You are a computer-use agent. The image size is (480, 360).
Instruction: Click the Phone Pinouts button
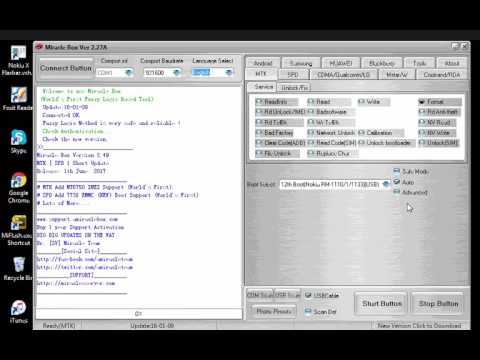(274, 311)
